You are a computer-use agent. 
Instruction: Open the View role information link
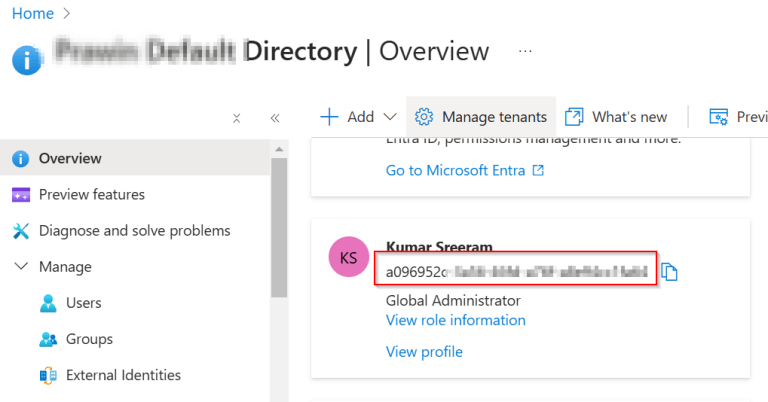pos(455,320)
